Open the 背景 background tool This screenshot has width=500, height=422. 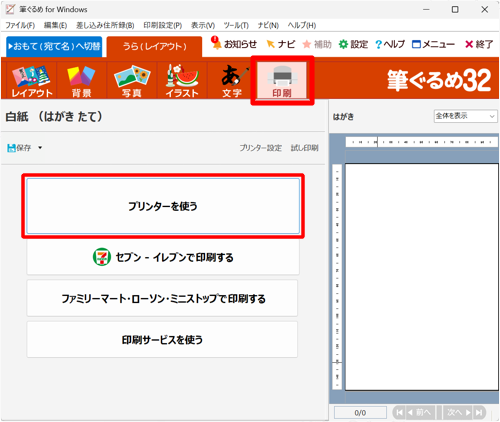click(x=81, y=80)
